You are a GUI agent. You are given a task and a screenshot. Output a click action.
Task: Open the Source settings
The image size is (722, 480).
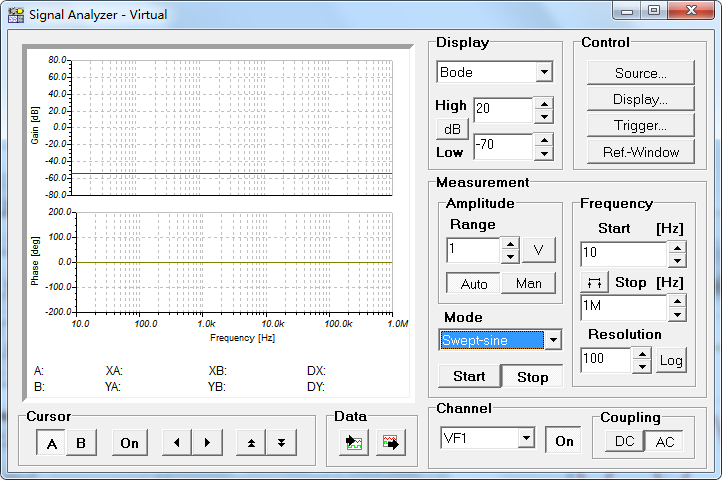(640, 73)
